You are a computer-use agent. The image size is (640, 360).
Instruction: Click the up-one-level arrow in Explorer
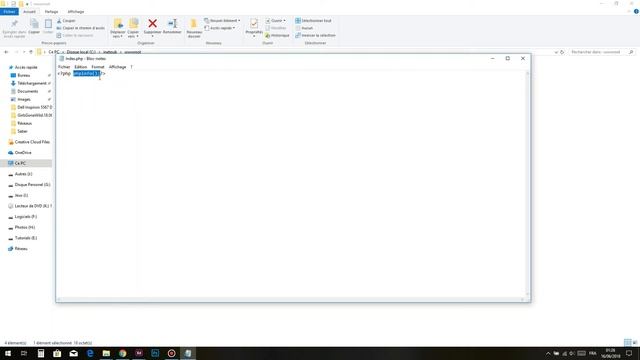pos(31,52)
